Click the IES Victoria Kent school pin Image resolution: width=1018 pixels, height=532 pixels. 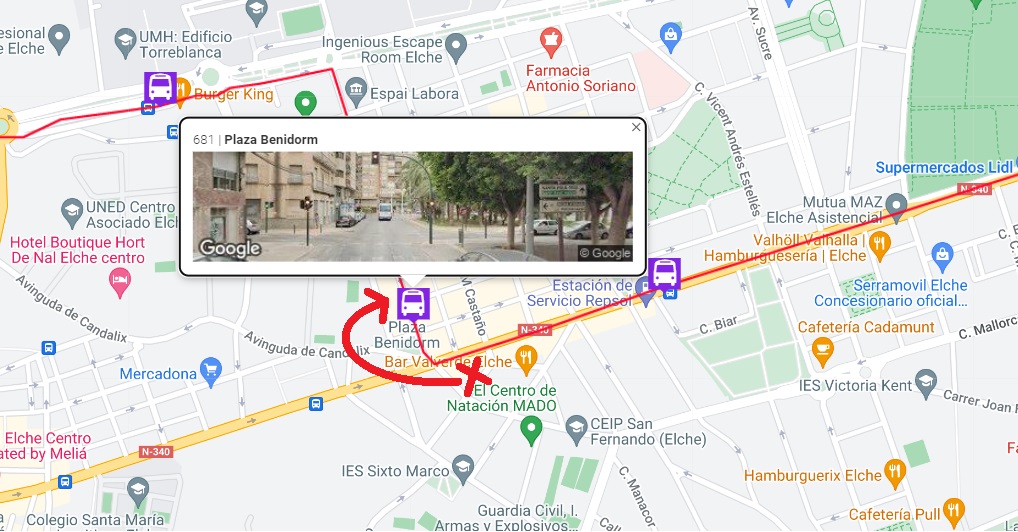(926, 383)
